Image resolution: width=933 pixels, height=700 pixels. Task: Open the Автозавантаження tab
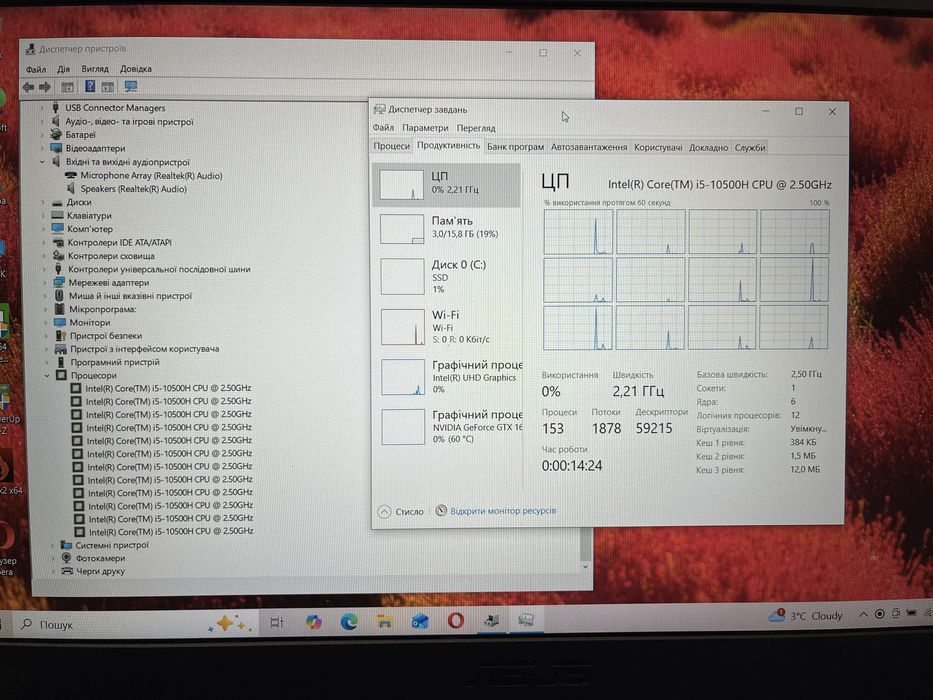[x=588, y=146]
